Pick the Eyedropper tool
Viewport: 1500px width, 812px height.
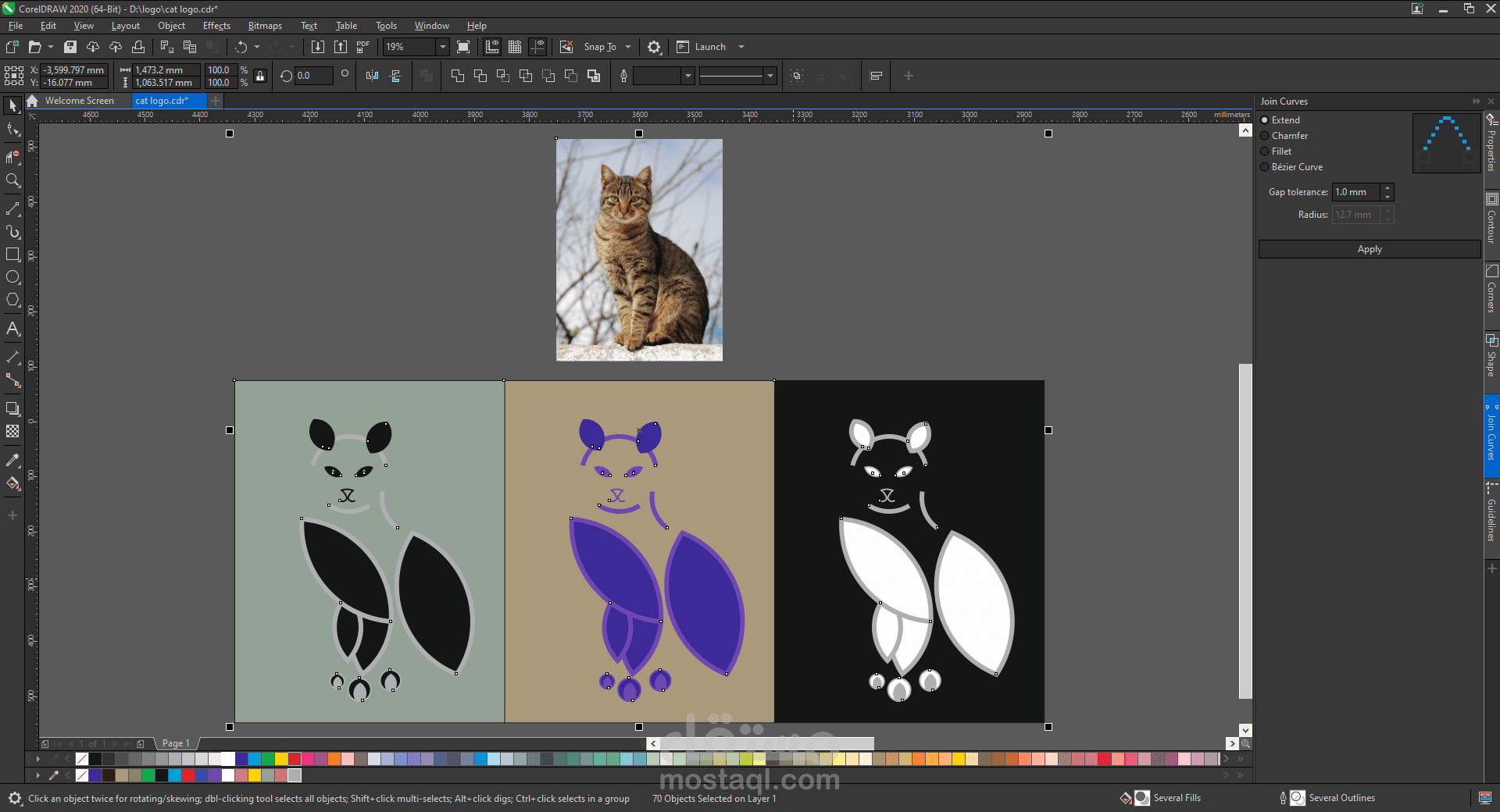pyautogui.click(x=12, y=460)
